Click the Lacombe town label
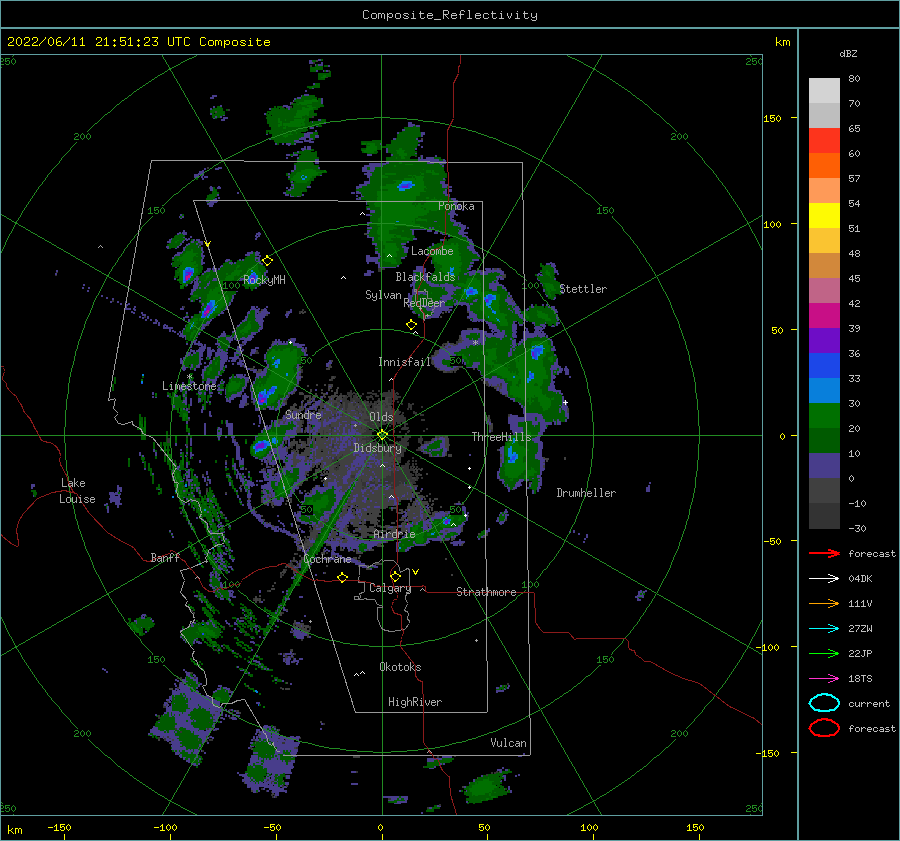Screen dimensions: 900x841 pyautogui.click(x=432, y=251)
